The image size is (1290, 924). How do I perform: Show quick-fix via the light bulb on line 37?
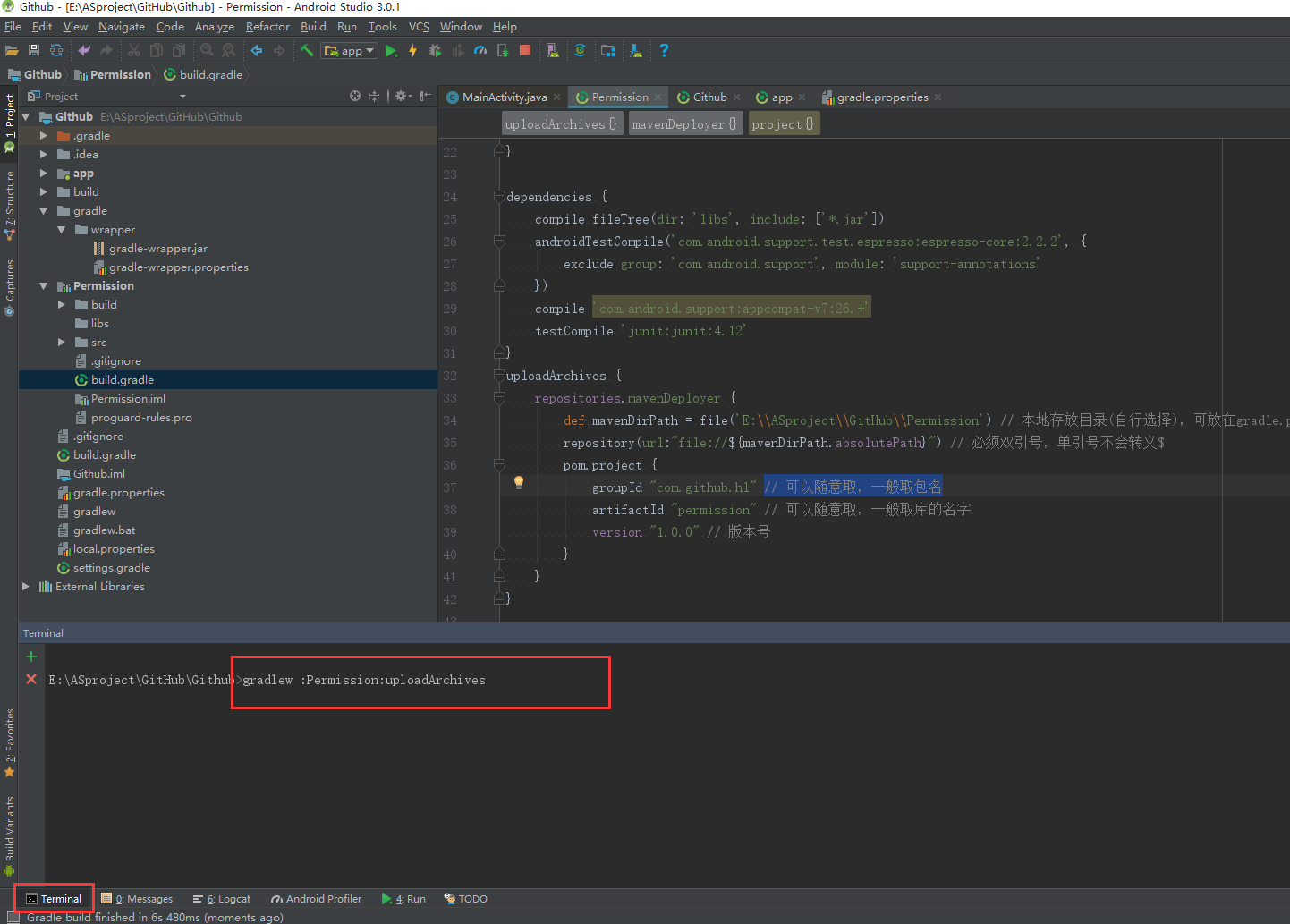518,483
